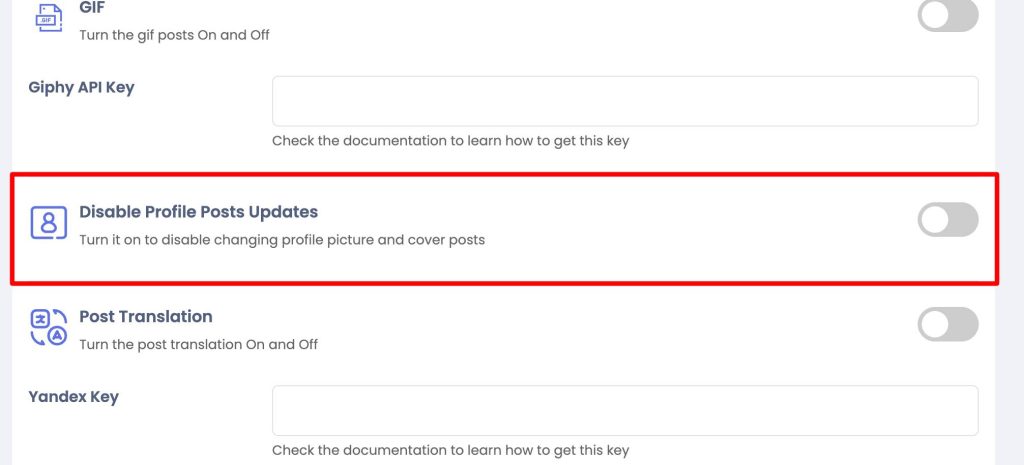Select the GIF setting heading

tap(92, 8)
